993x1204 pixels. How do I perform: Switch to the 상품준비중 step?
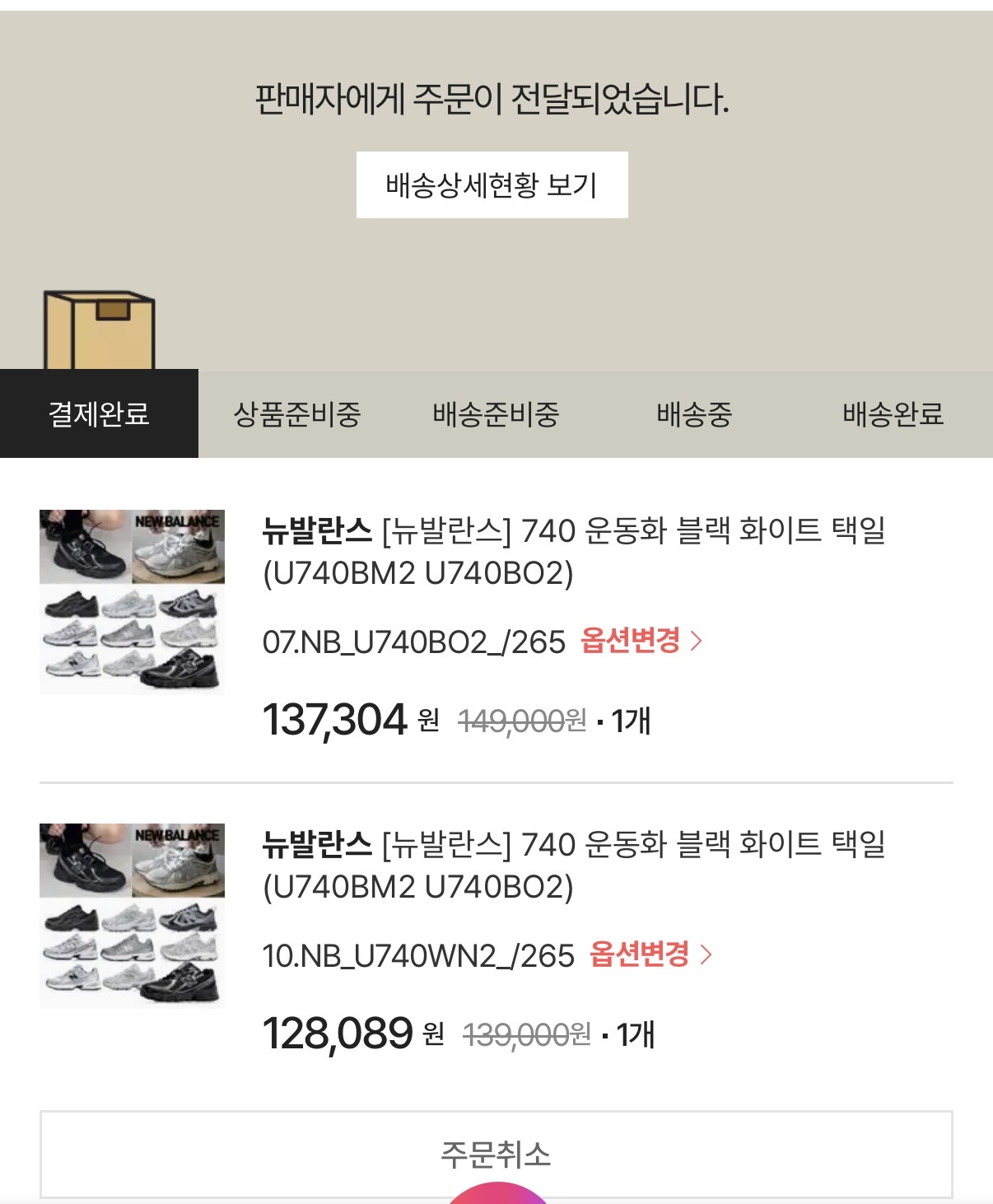pyautogui.click(x=297, y=413)
